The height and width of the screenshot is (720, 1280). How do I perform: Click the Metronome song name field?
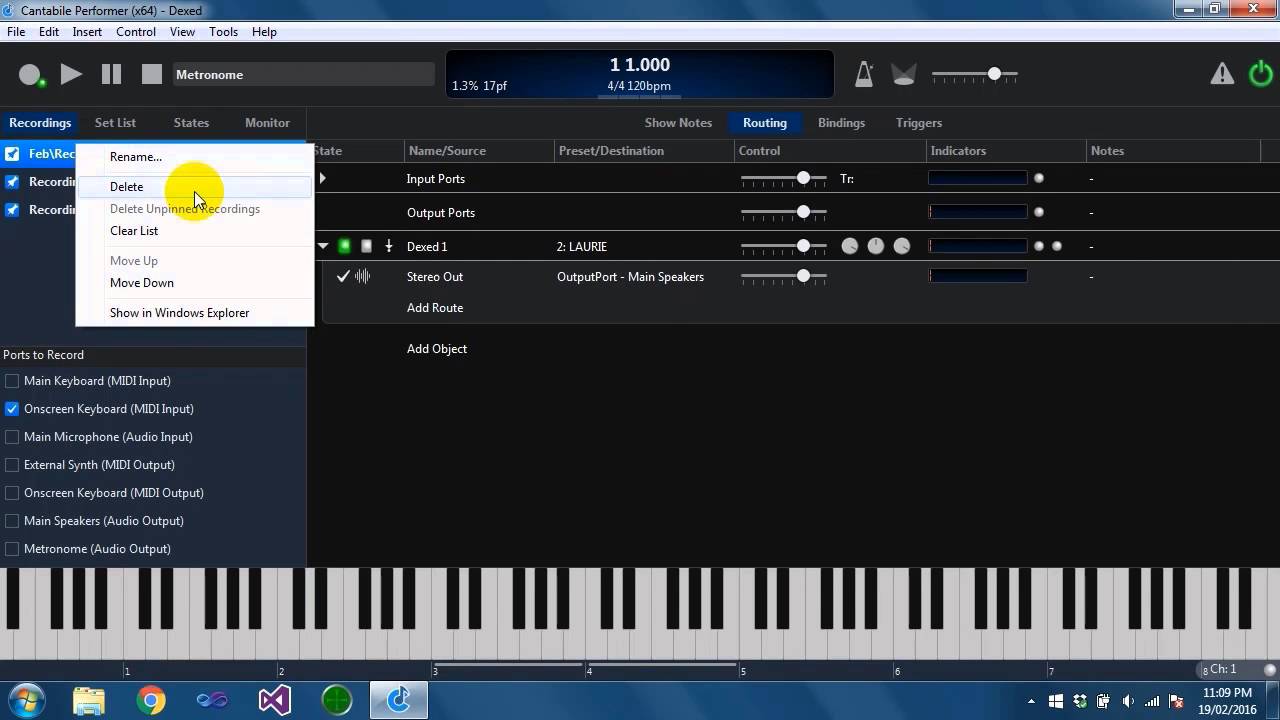(303, 75)
